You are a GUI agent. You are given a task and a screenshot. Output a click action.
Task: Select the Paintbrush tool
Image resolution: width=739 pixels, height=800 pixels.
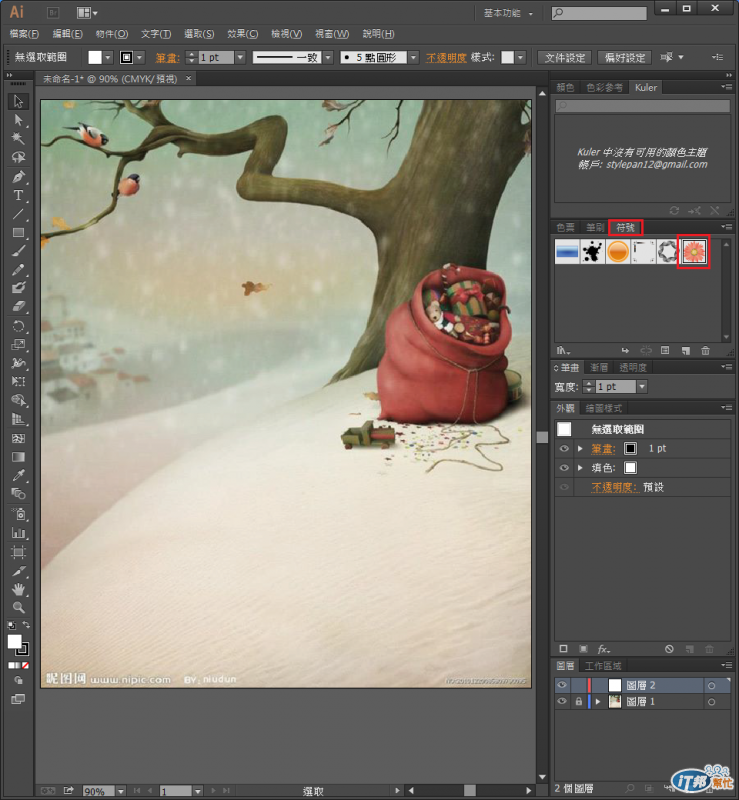click(x=18, y=251)
